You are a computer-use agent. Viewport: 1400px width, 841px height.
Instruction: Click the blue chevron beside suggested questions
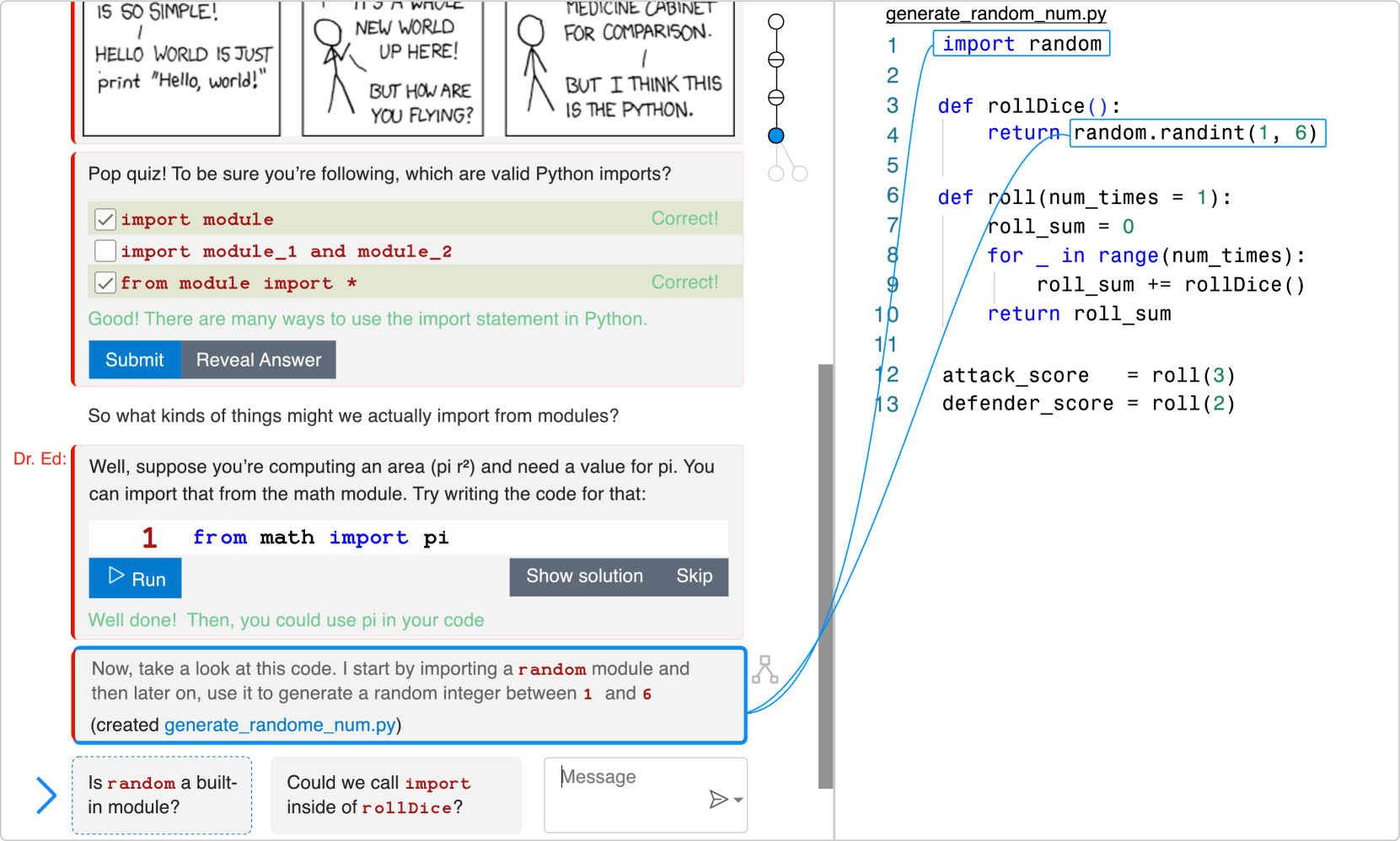pyautogui.click(x=46, y=795)
